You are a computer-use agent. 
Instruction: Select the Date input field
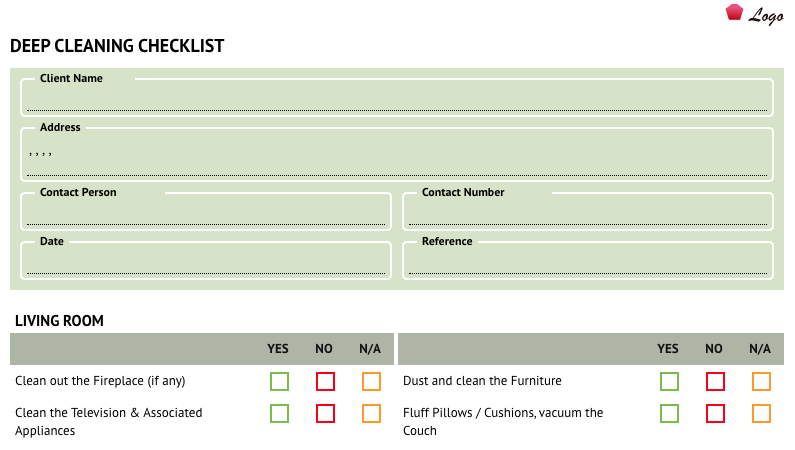tap(206, 262)
